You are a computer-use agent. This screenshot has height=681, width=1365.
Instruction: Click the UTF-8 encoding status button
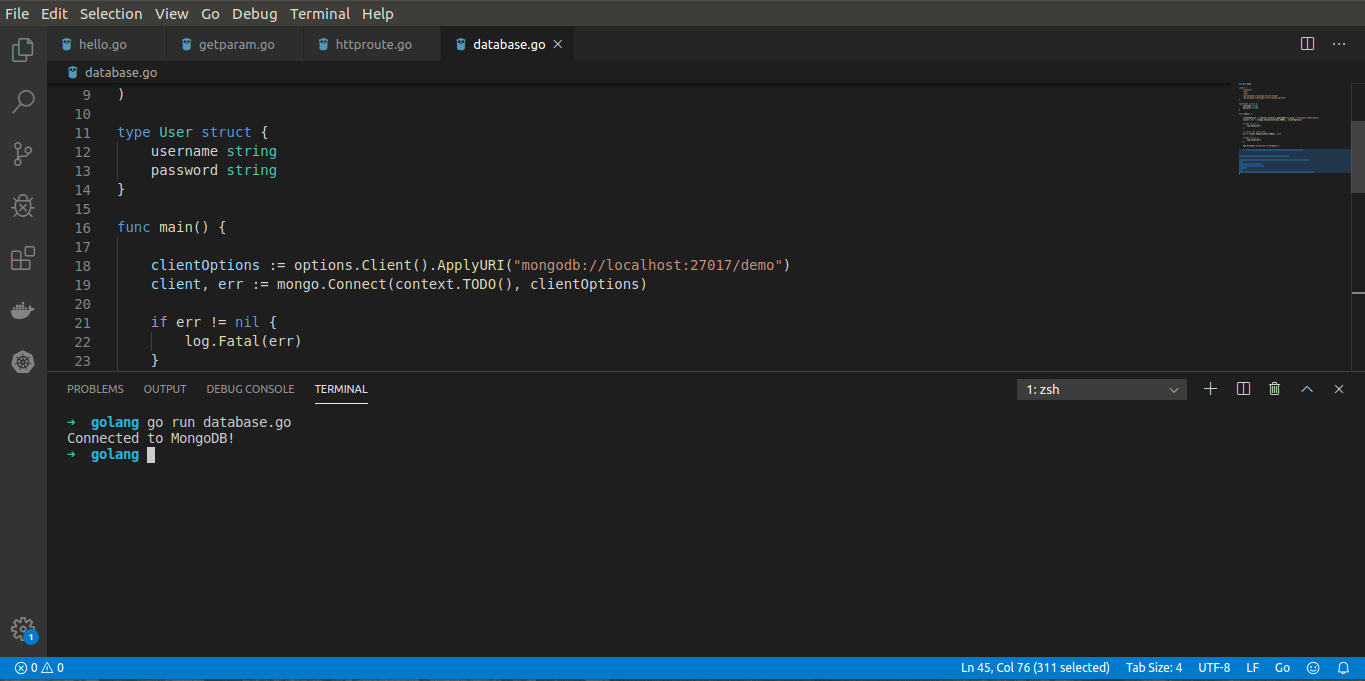[x=1213, y=668]
